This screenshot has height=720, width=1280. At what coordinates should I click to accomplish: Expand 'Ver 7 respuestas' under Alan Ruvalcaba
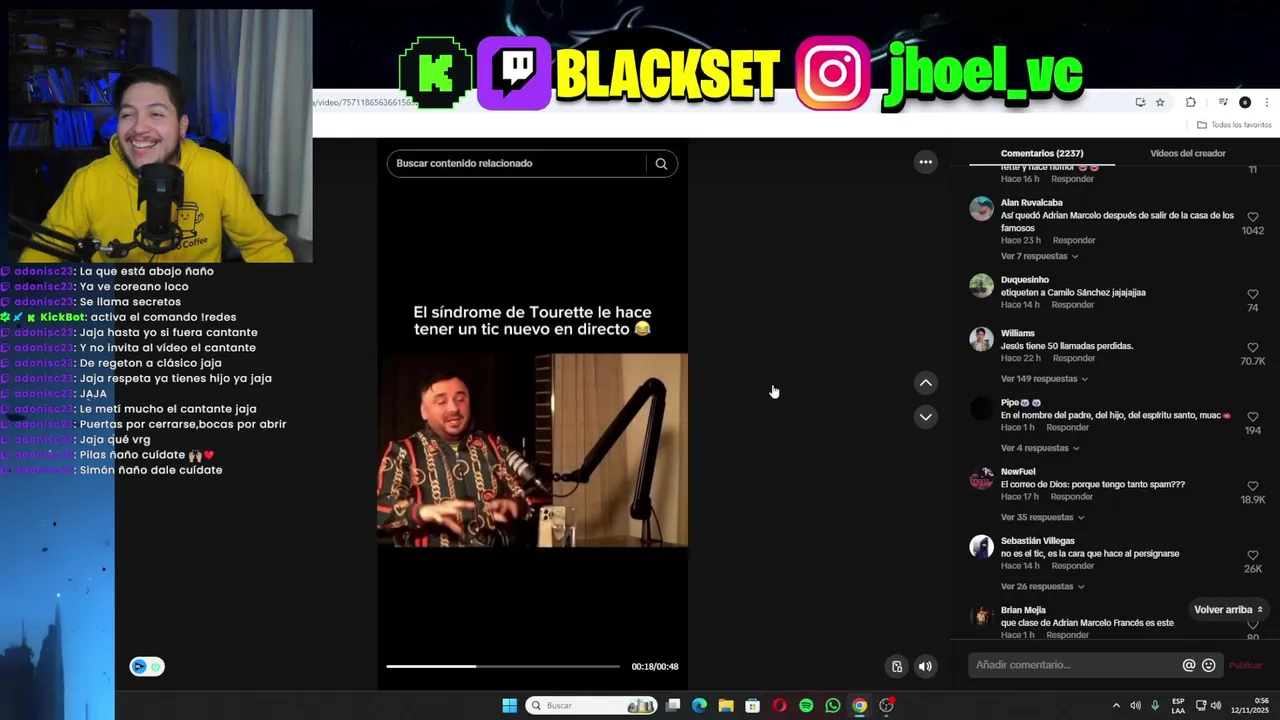click(x=1039, y=257)
